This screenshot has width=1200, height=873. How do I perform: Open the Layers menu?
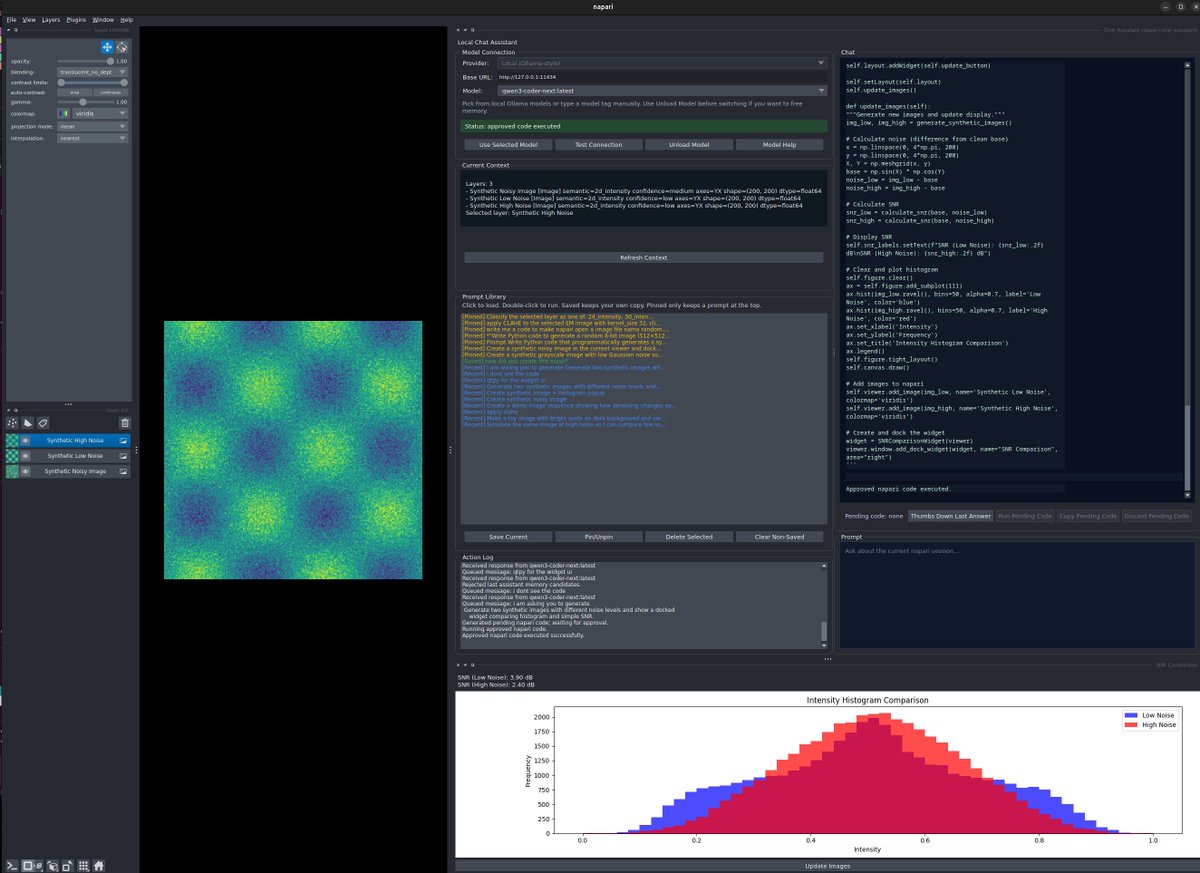pos(51,20)
